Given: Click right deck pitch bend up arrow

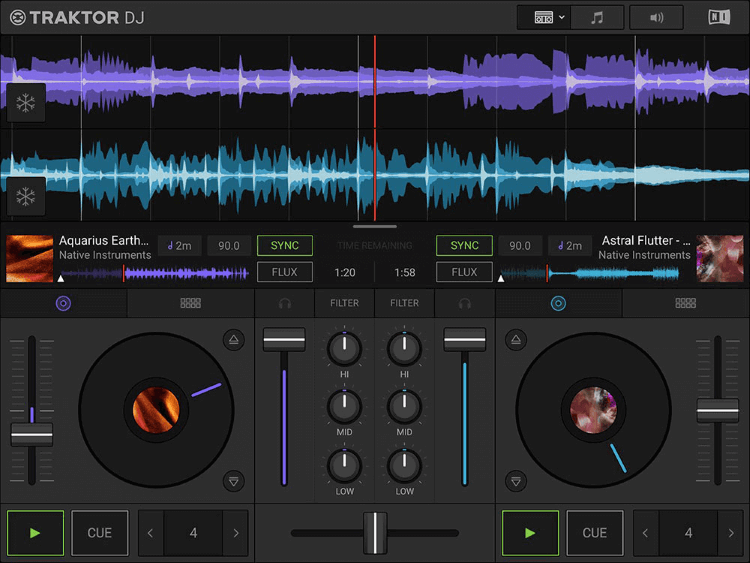Looking at the screenshot, I should (516, 340).
